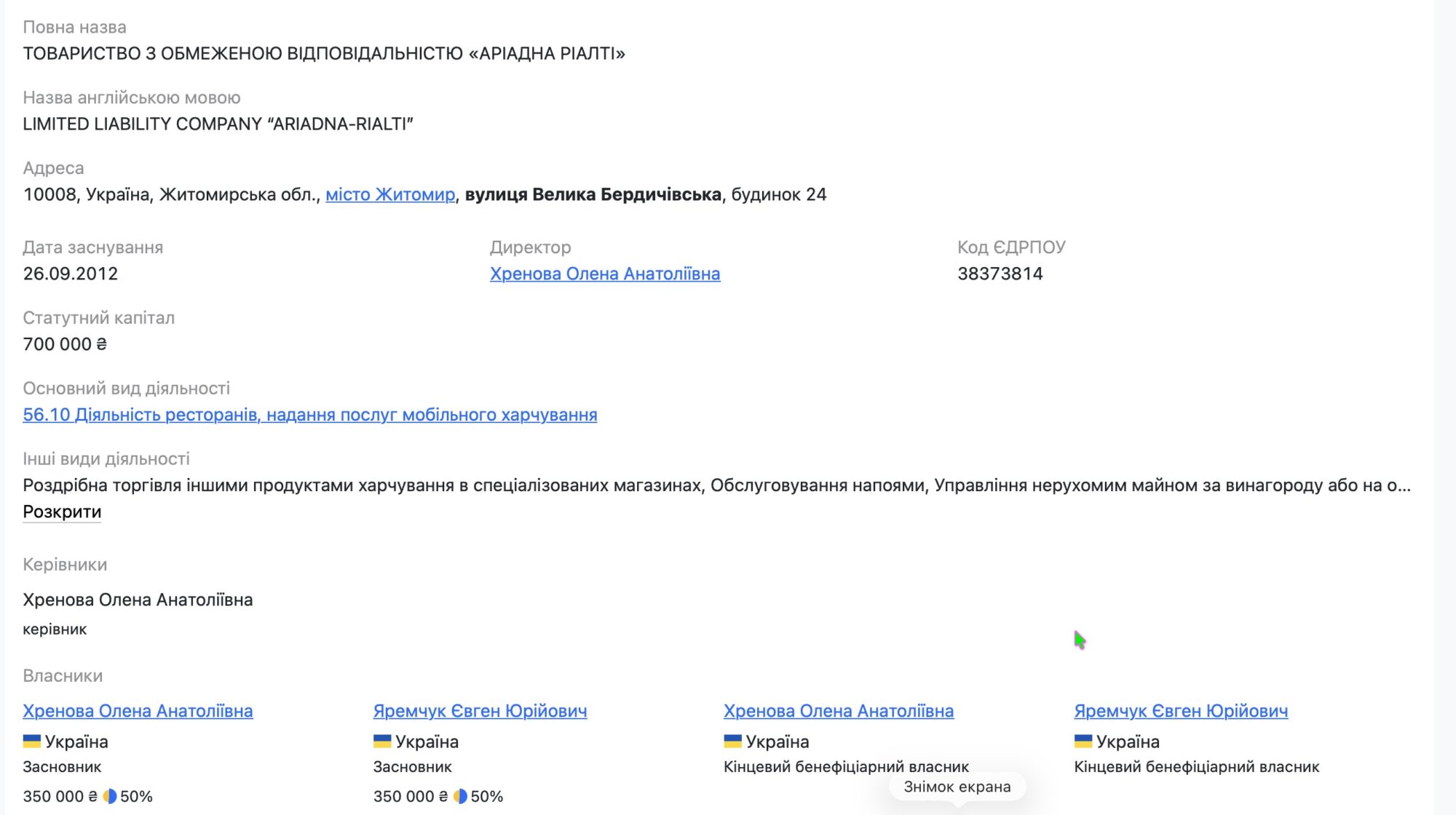
Task: Open founder link Яремчук Євген Юрійович
Action: click(x=480, y=711)
